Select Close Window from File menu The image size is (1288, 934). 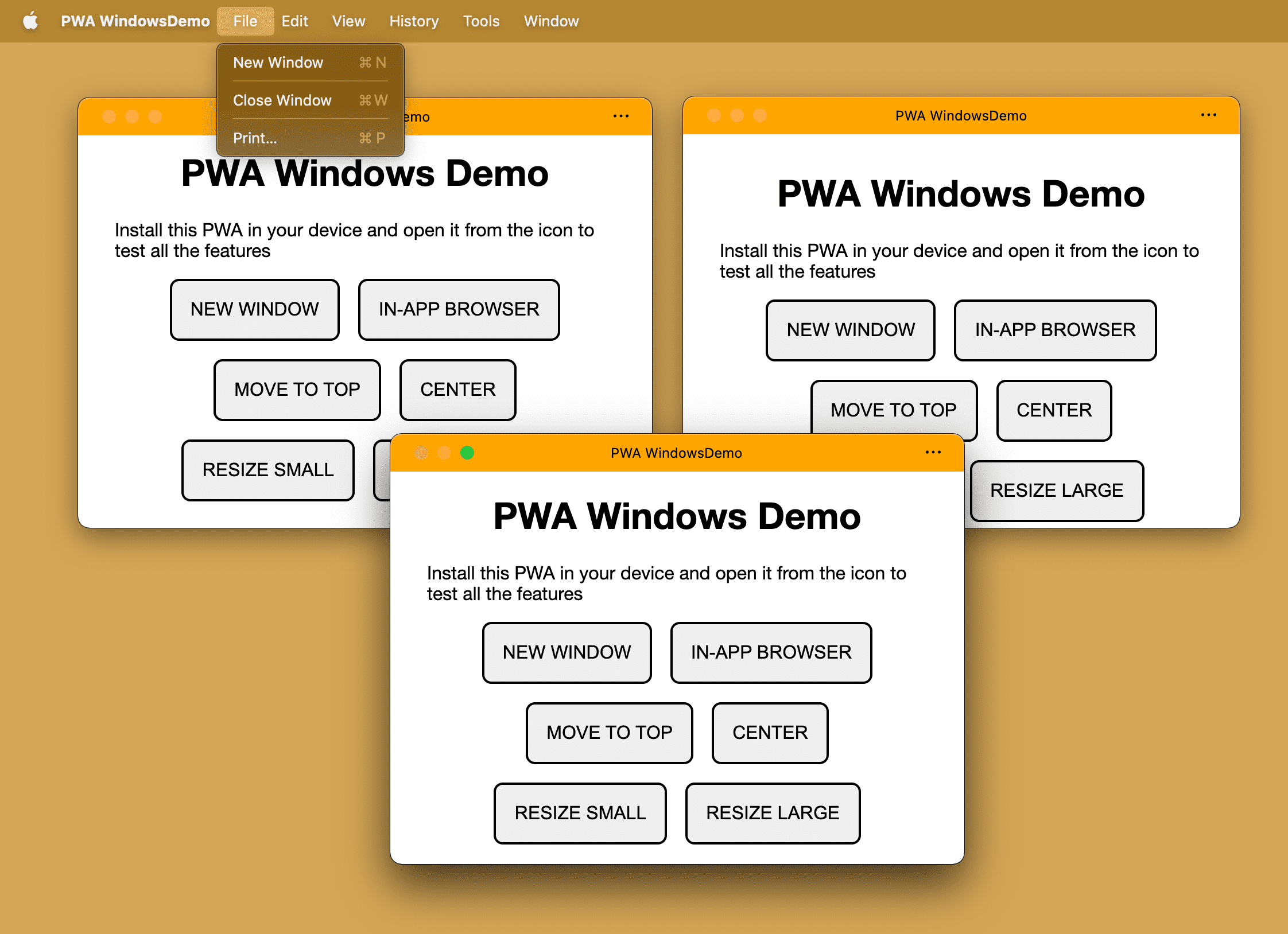coord(284,100)
